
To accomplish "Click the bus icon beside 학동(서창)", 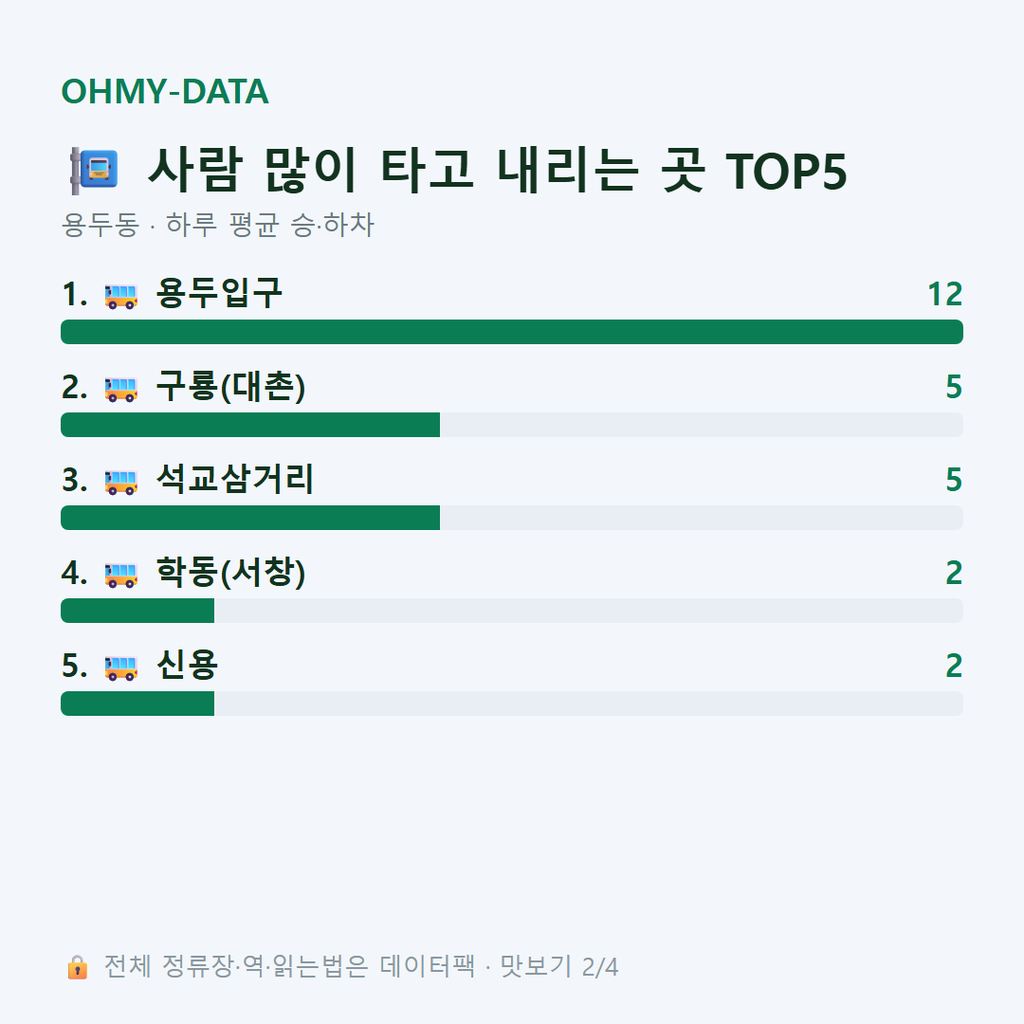I will coord(121,575).
